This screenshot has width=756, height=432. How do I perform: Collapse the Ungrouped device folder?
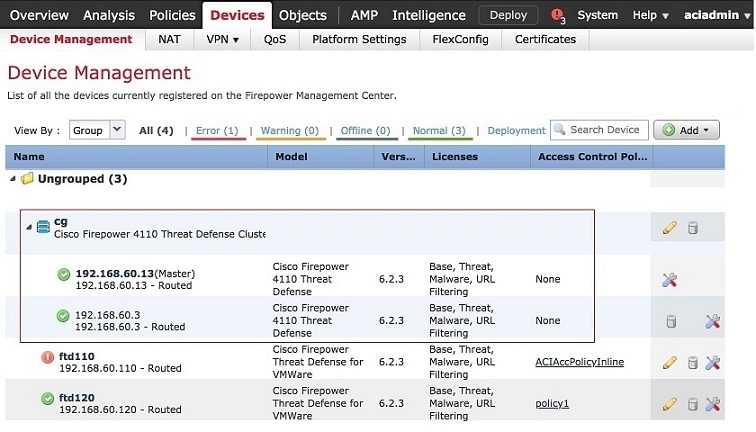[14, 179]
